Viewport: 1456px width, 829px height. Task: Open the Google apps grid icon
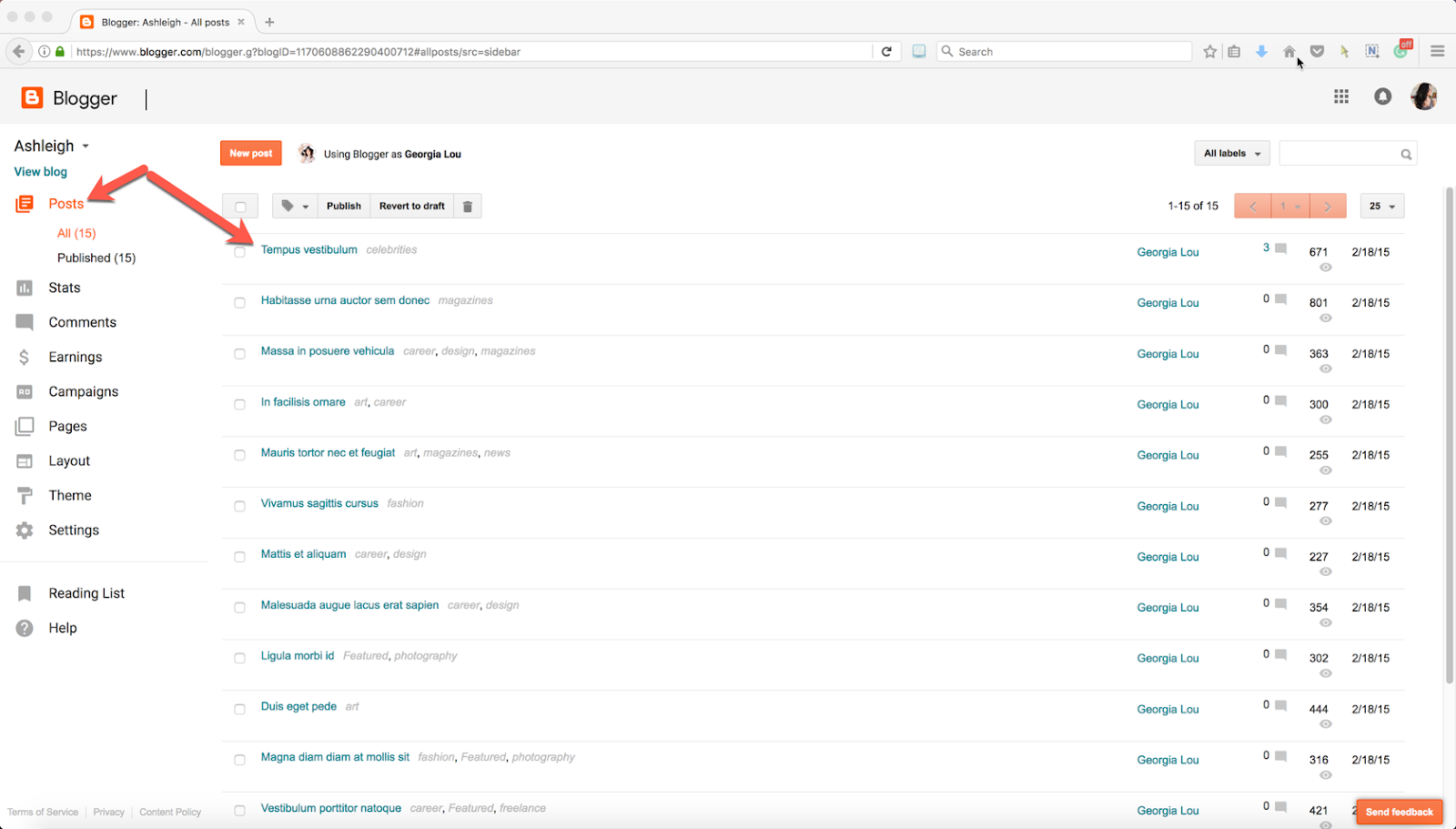point(1340,96)
